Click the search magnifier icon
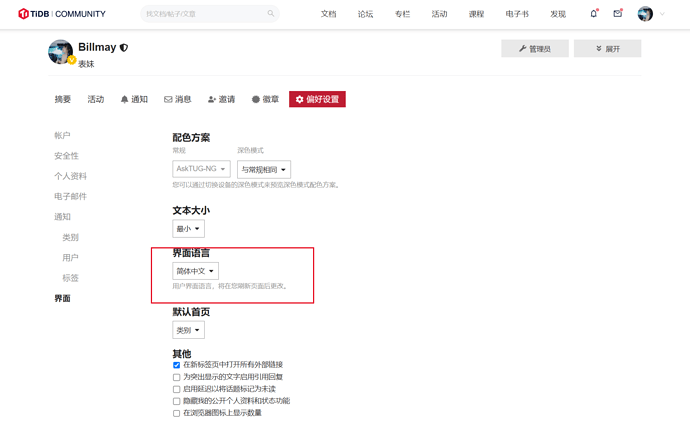The width and height of the screenshot is (690, 421). [x=271, y=14]
